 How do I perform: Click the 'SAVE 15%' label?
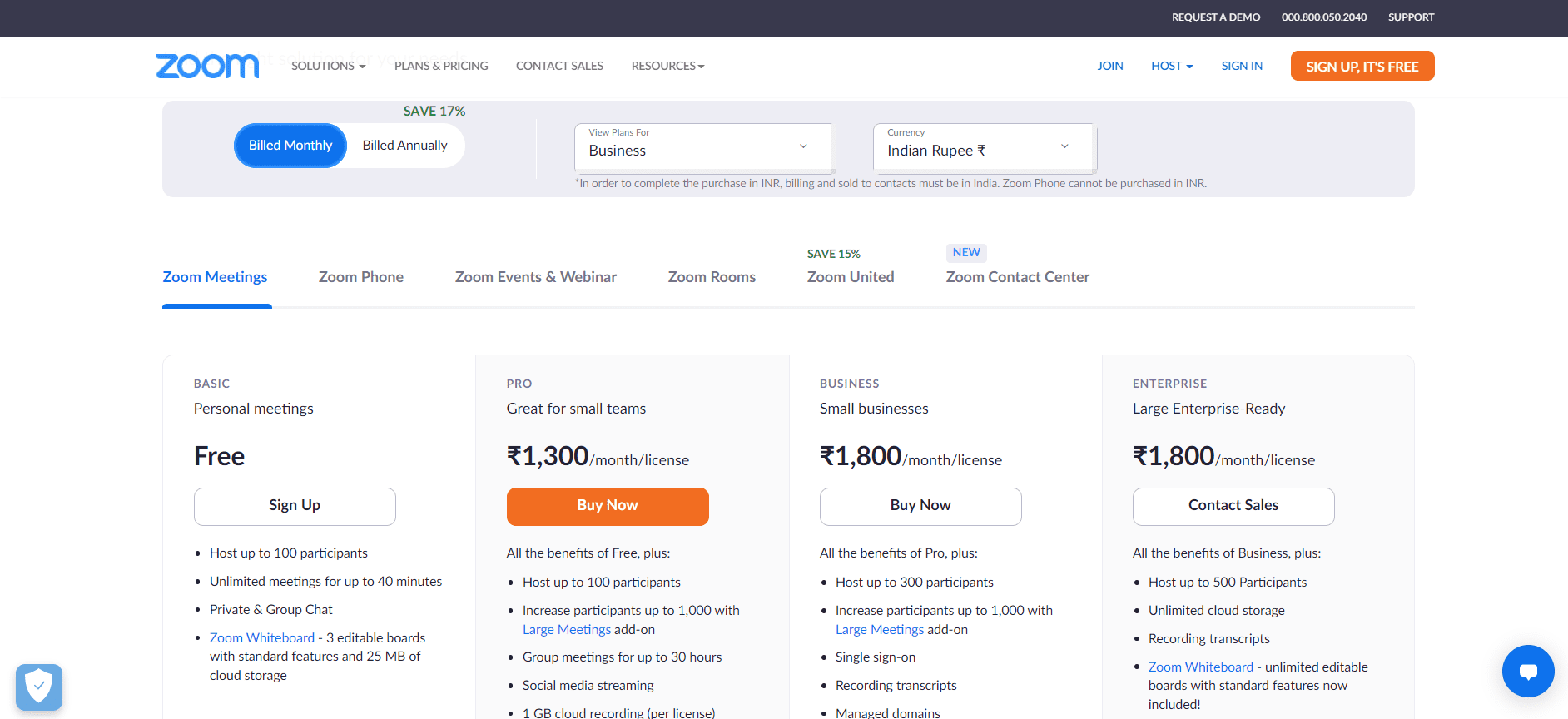pos(834,254)
